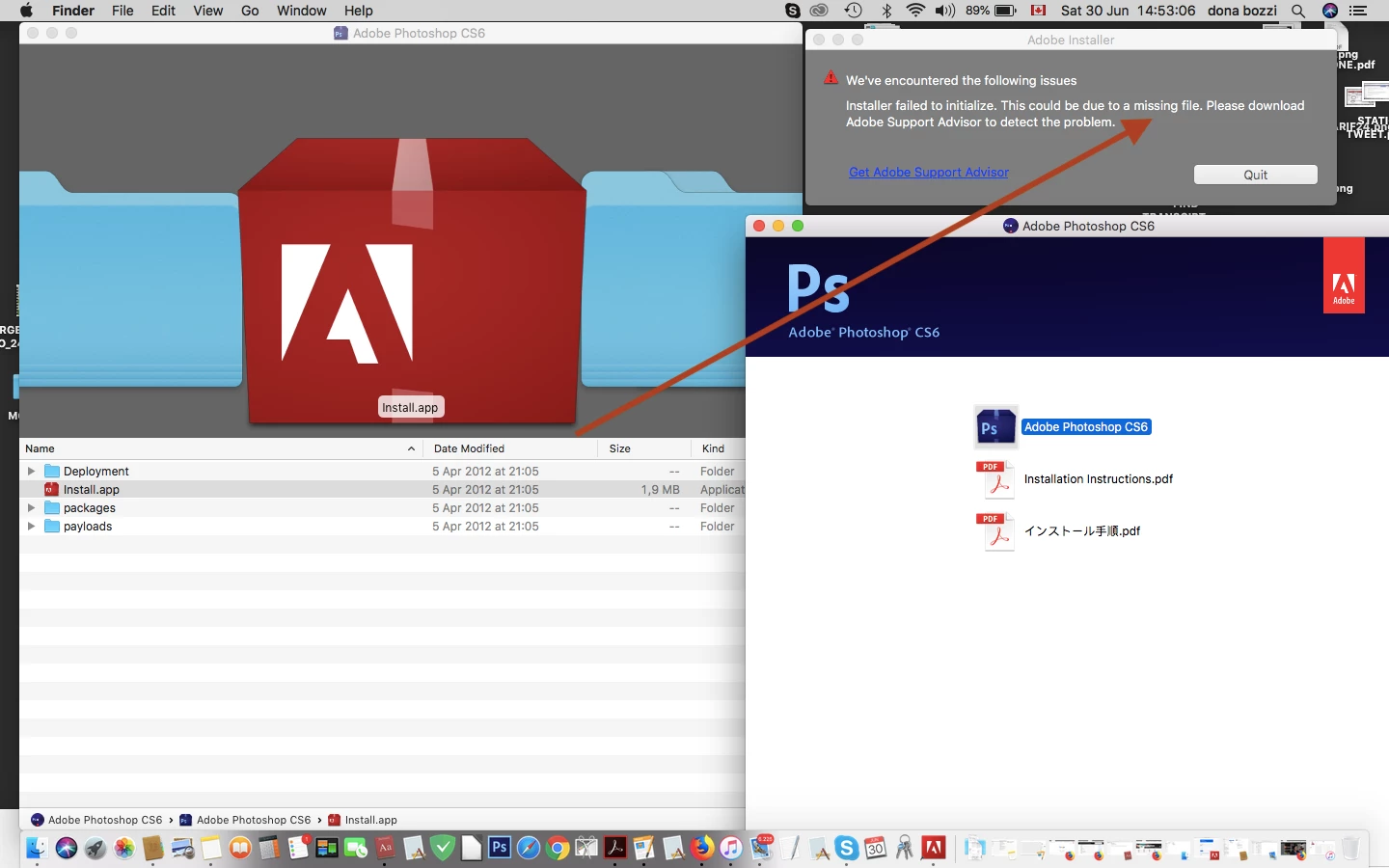Open the View menu
Image resolution: width=1389 pixels, height=868 pixels.
point(207,11)
